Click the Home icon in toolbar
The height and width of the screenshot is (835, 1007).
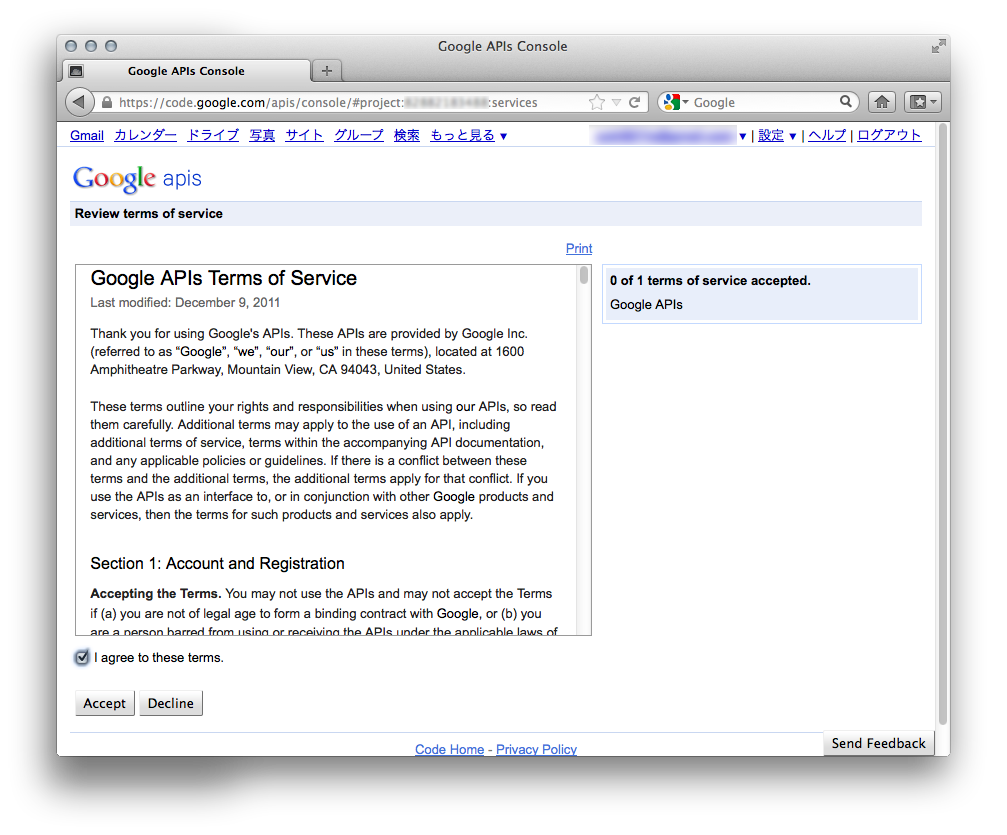pyautogui.click(x=881, y=101)
